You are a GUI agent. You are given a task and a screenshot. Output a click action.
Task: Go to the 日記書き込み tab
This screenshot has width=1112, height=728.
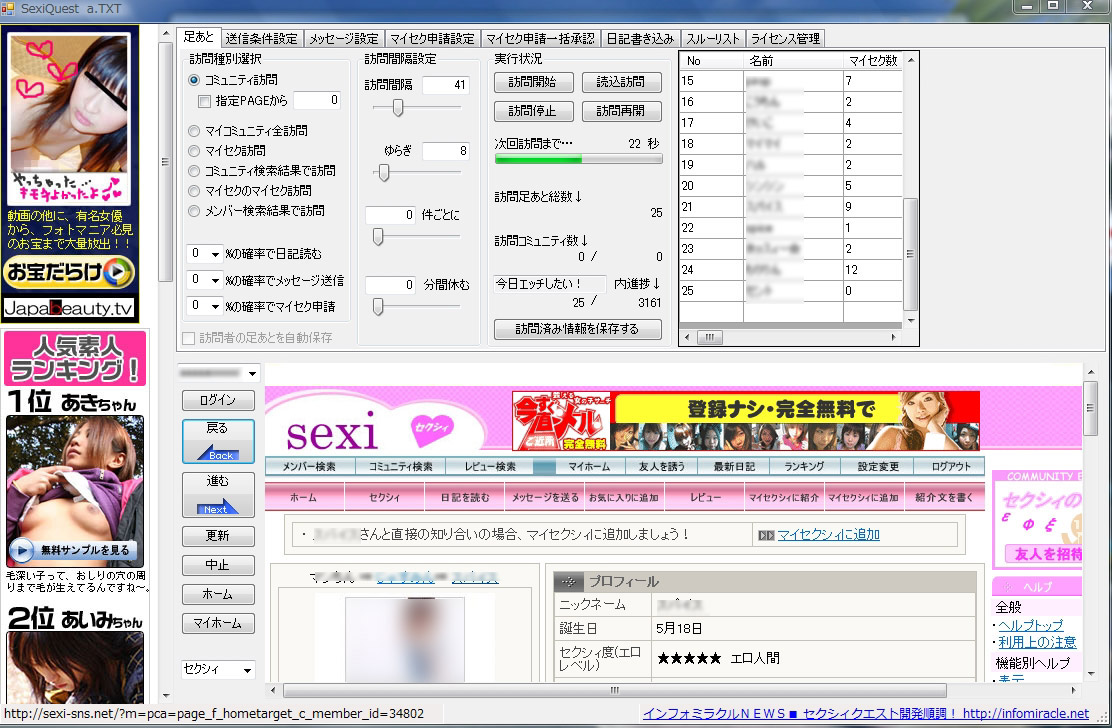click(x=640, y=38)
